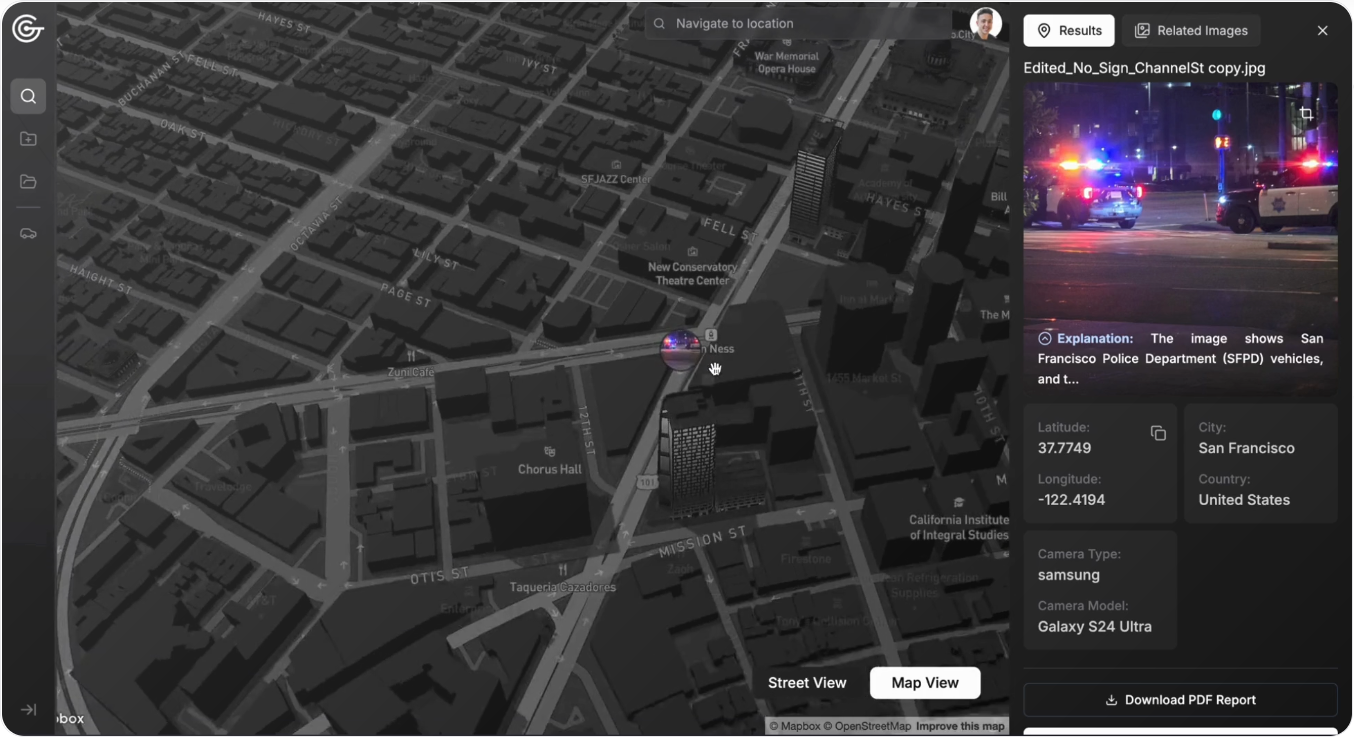The width and height of the screenshot is (1354, 737).
Task: Click the Navigate to location search field
Action: [800, 24]
